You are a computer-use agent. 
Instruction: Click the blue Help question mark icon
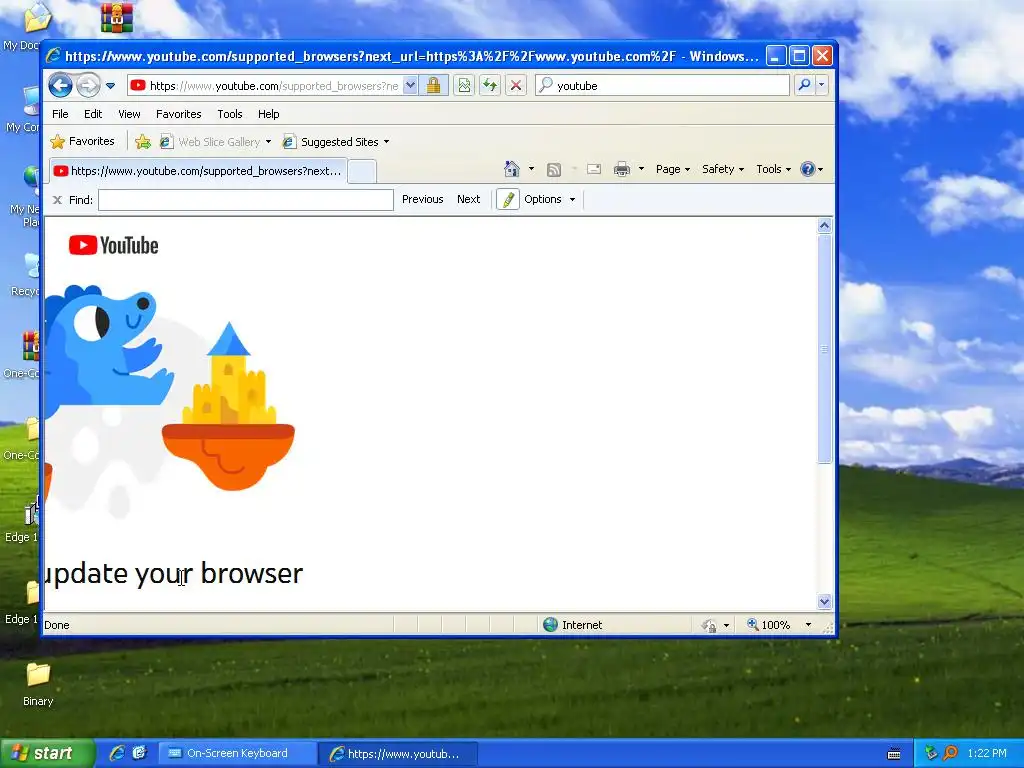click(x=808, y=169)
